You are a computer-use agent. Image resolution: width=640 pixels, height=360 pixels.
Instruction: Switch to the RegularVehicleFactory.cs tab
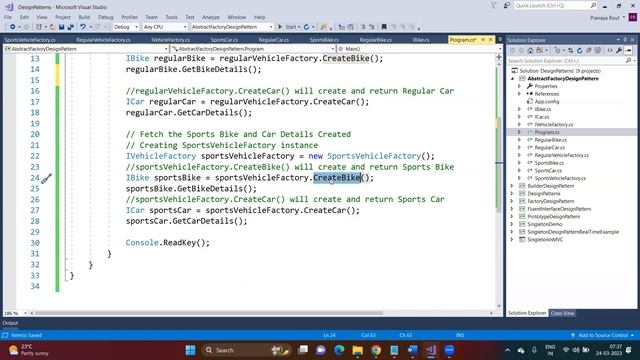(x=103, y=40)
